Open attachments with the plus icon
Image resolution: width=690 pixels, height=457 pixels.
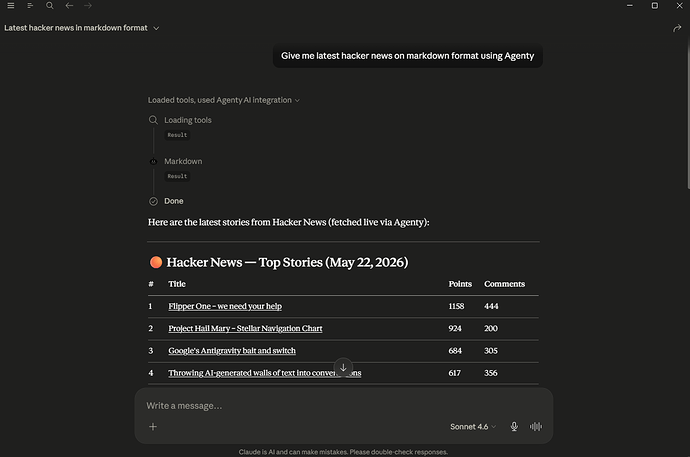click(x=153, y=427)
